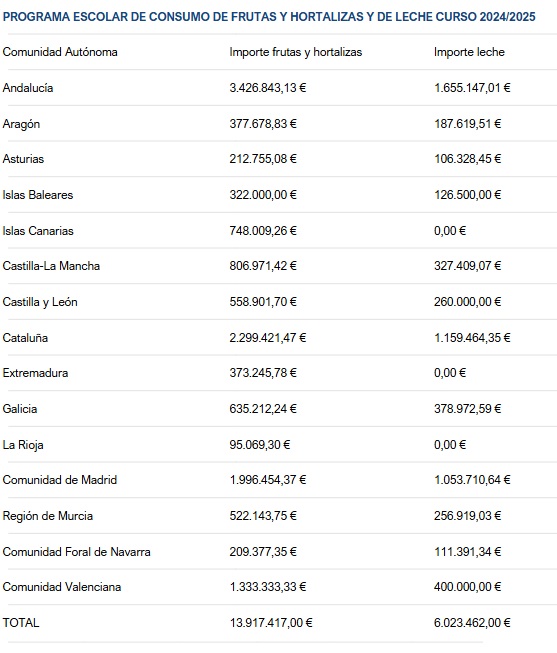Click the Extremadura milk amount 0,00 €
This screenshot has width=557, height=653.
450,373
